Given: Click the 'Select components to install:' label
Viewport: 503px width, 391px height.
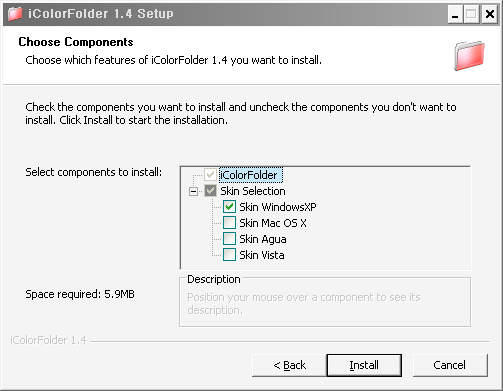Looking at the screenshot, I should point(94,172).
